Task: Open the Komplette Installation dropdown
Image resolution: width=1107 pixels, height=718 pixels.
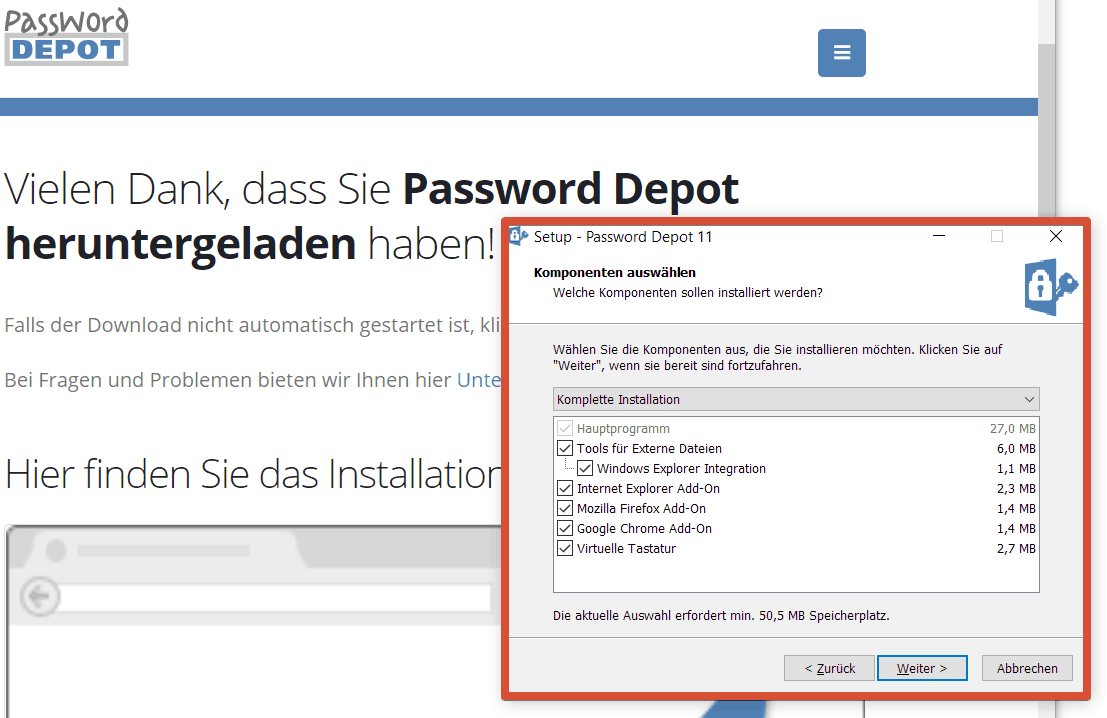Action: (796, 400)
